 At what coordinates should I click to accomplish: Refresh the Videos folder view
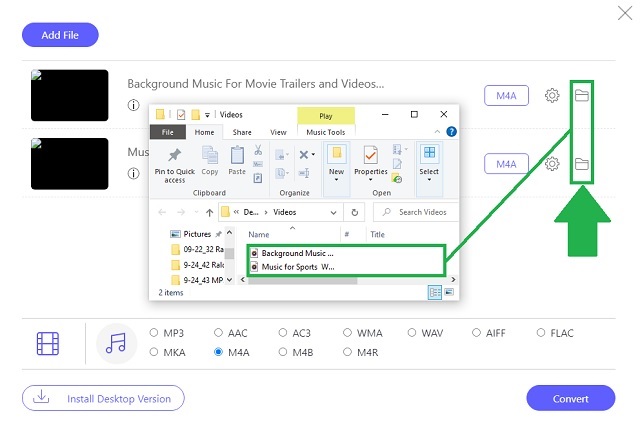tap(355, 212)
